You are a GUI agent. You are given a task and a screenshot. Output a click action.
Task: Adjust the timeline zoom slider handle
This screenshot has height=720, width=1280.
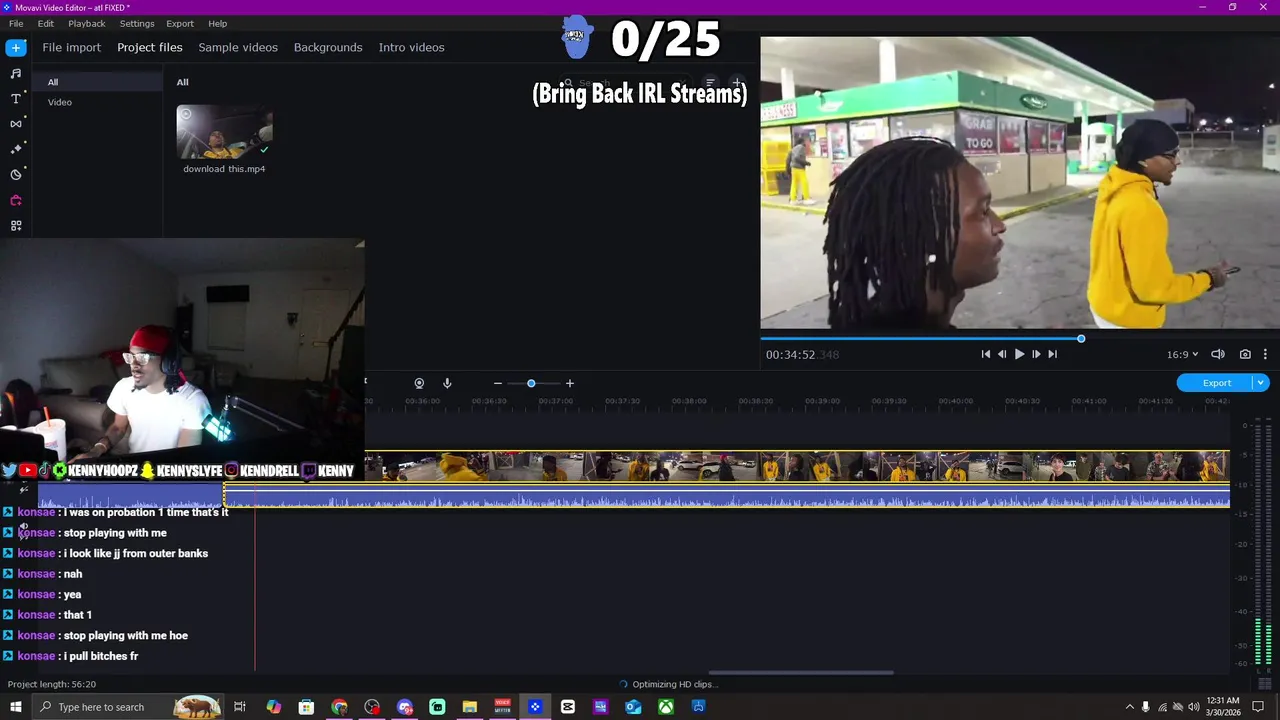pyautogui.click(x=531, y=383)
